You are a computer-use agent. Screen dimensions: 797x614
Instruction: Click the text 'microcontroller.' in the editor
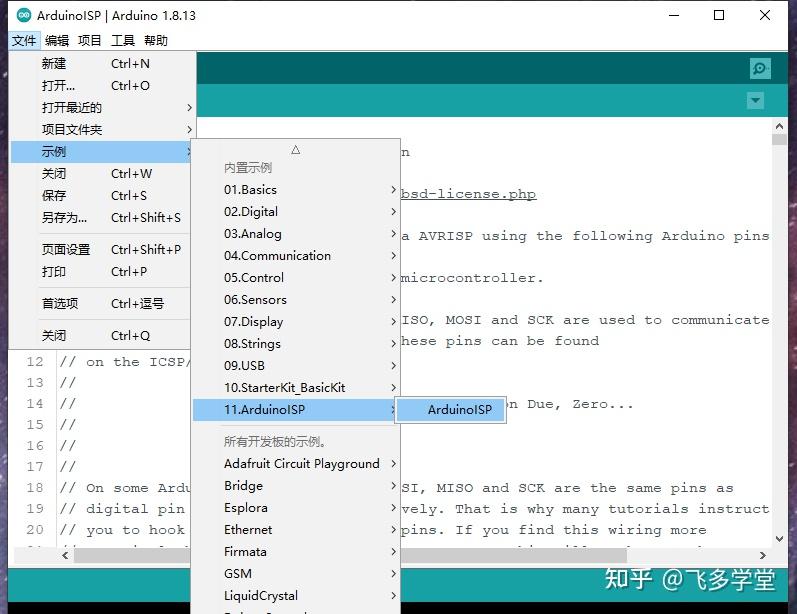[472, 278]
